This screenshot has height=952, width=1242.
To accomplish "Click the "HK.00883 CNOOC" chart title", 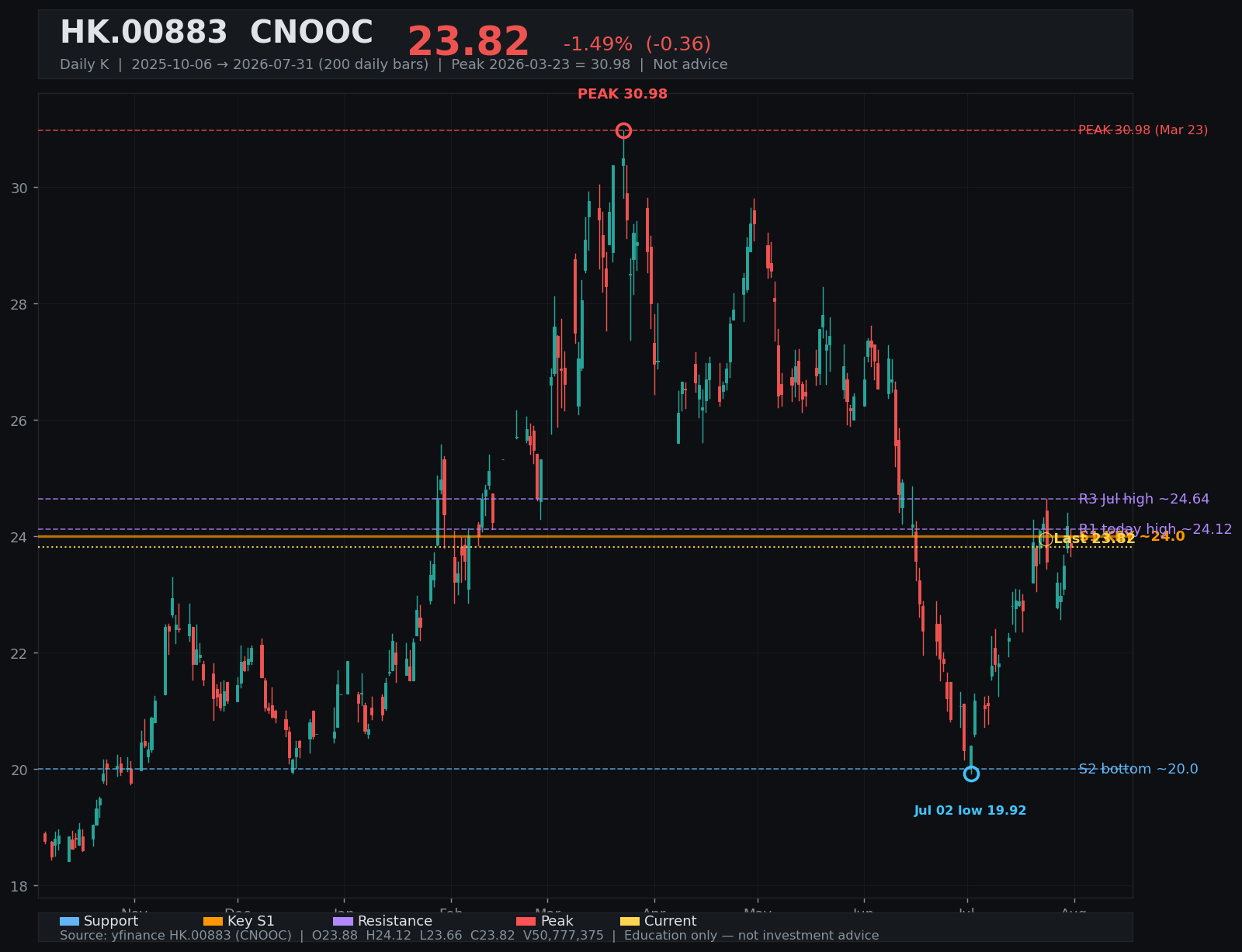I will point(217,33).
